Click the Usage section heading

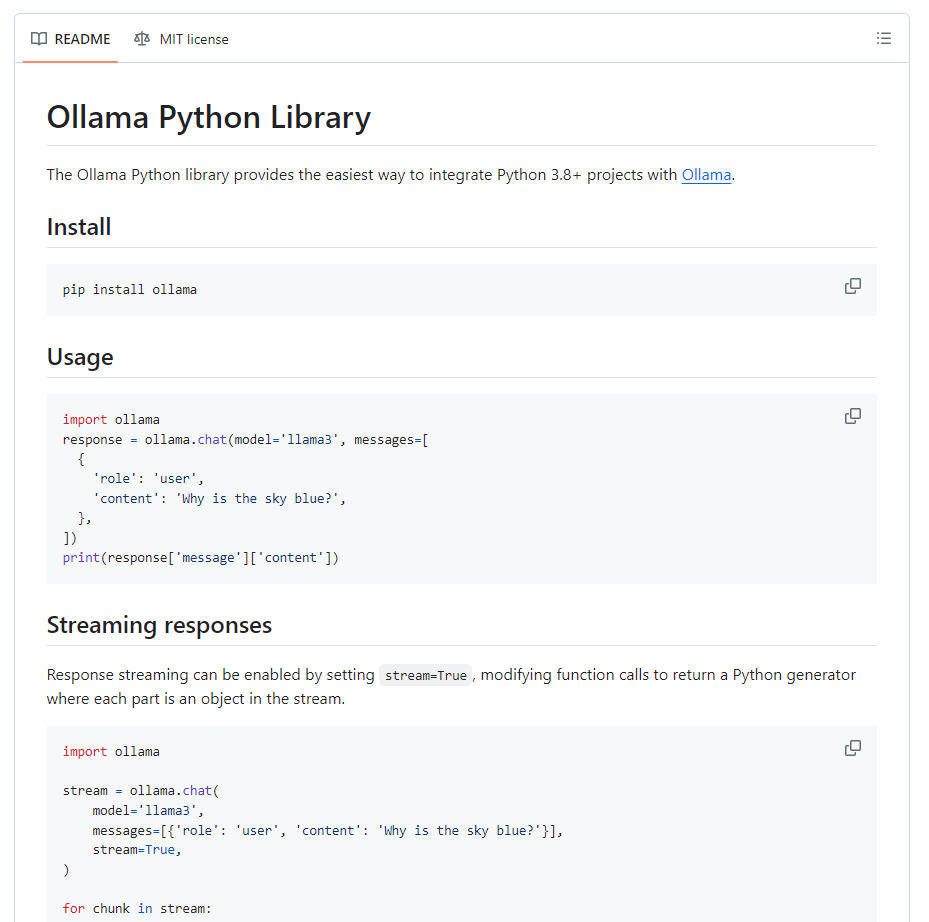pyautogui.click(x=80, y=357)
